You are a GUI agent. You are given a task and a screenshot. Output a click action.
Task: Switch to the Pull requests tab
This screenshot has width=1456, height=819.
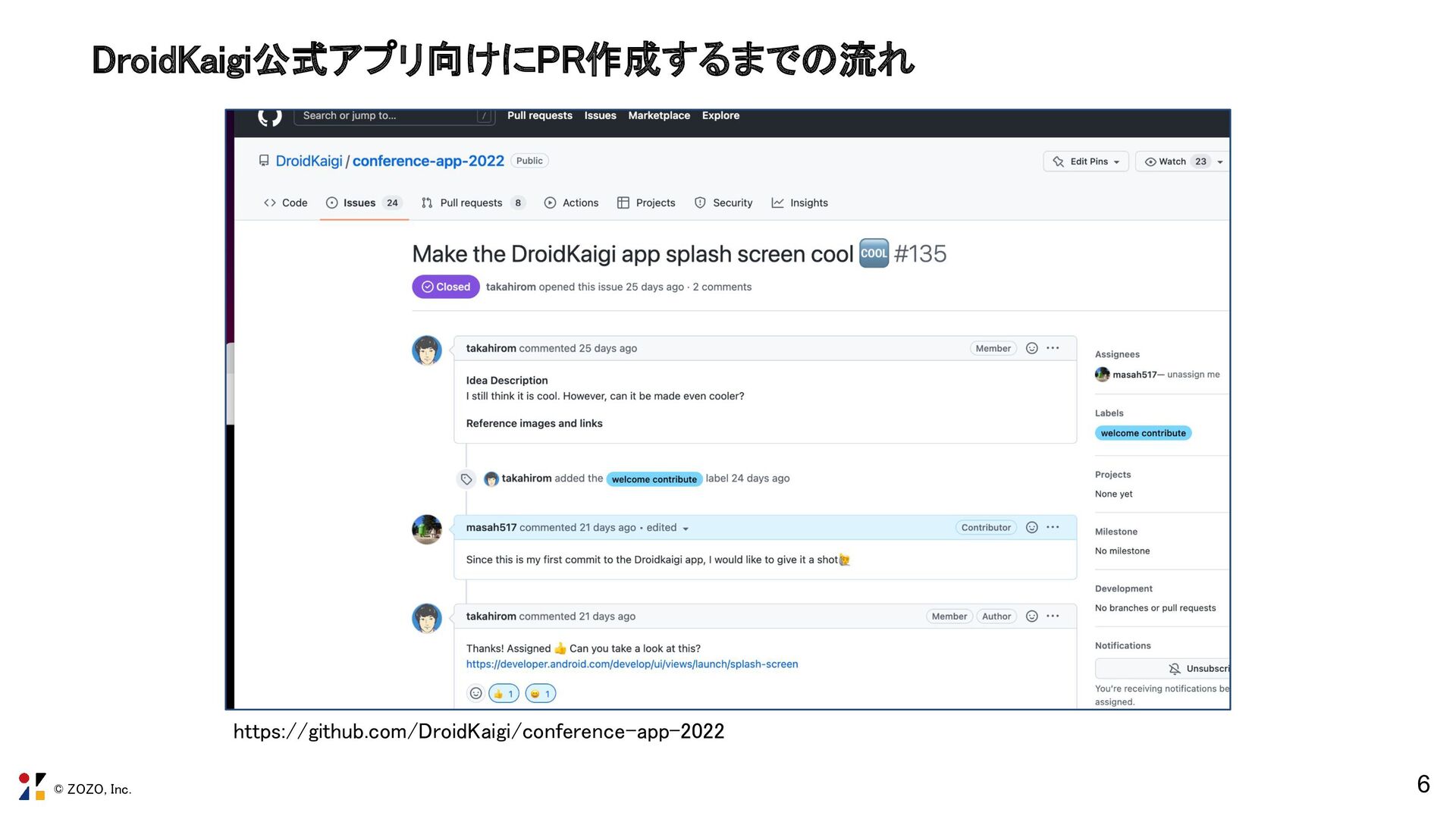pyautogui.click(x=472, y=202)
